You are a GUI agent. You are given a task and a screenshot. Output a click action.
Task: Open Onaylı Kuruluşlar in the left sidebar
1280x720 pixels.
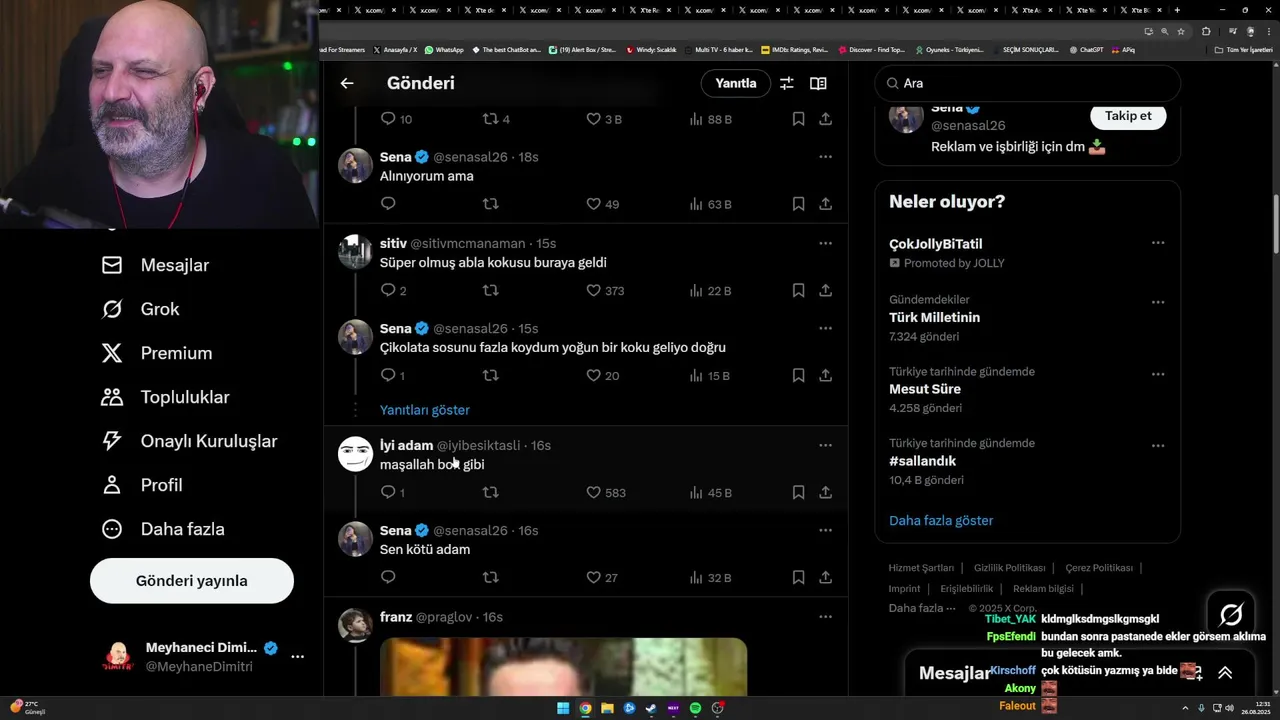tap(190, 441)
